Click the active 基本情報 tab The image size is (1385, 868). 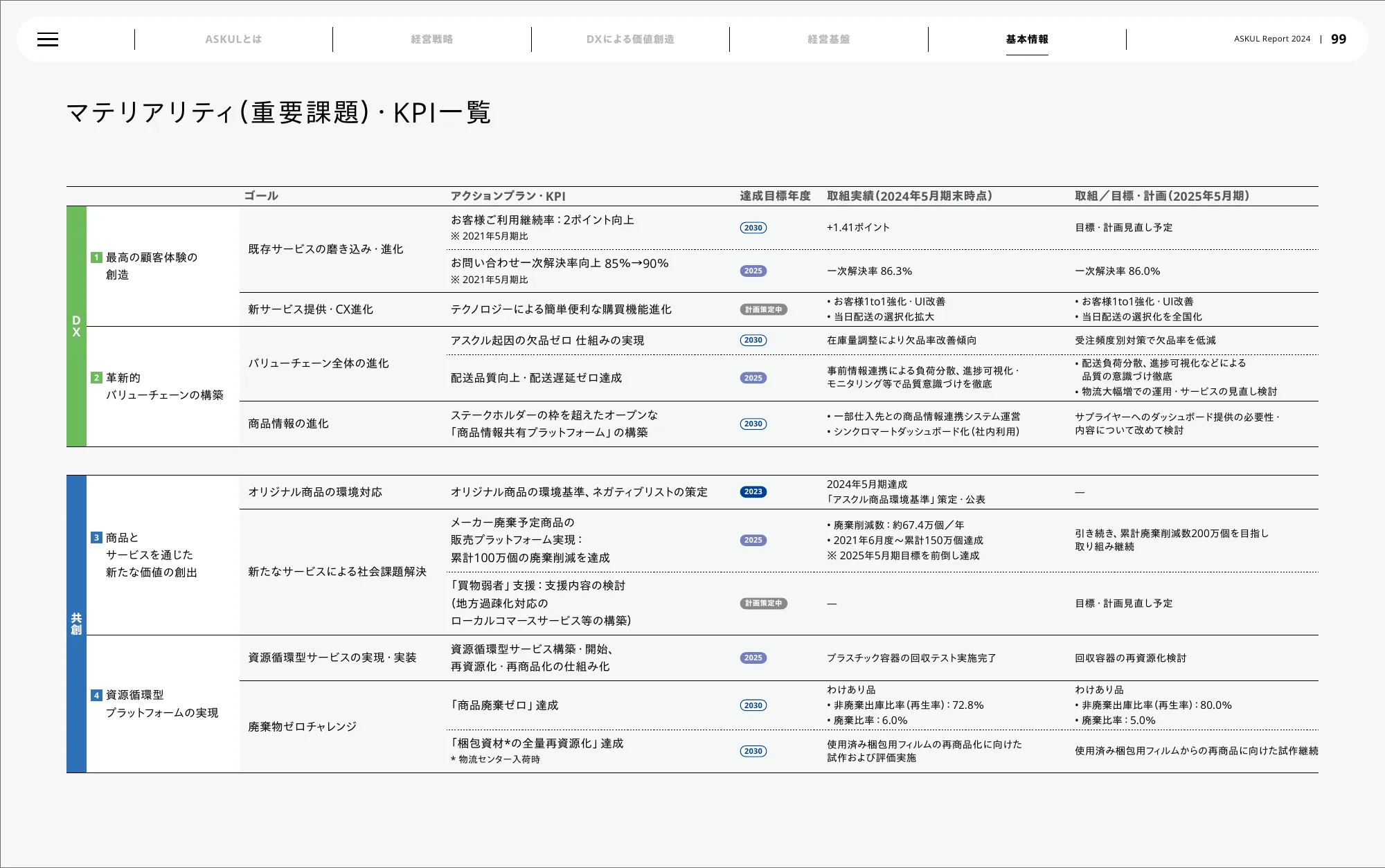(1026, 39)
